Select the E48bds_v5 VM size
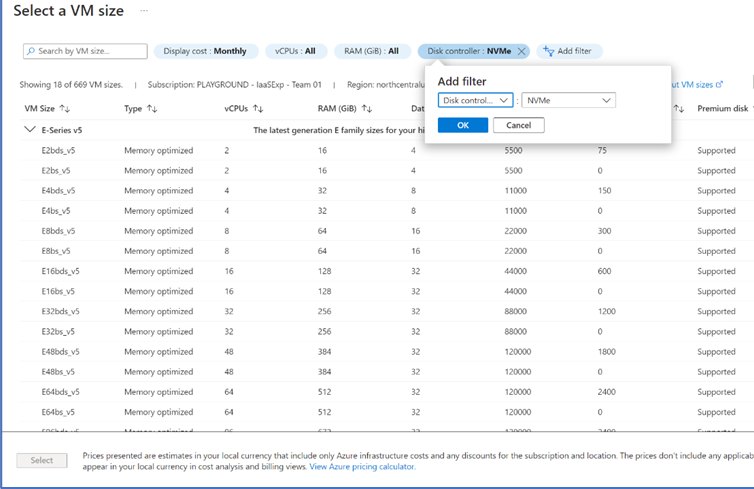 tap(61, 352)
